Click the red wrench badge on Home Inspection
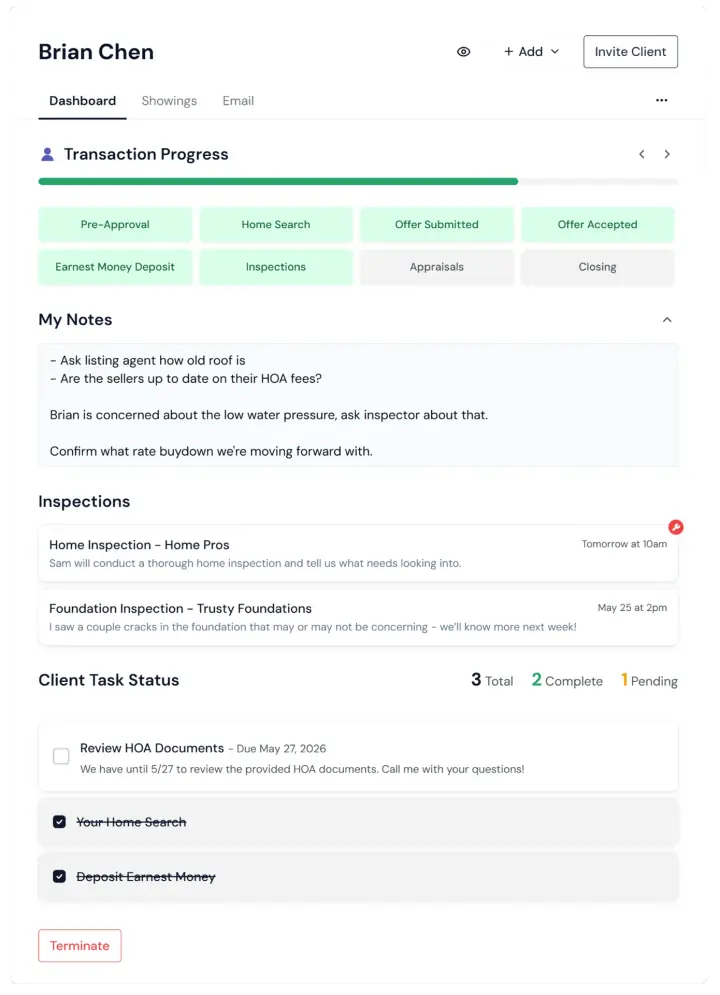This screenshot has width=720, height=995. (676, 527)
